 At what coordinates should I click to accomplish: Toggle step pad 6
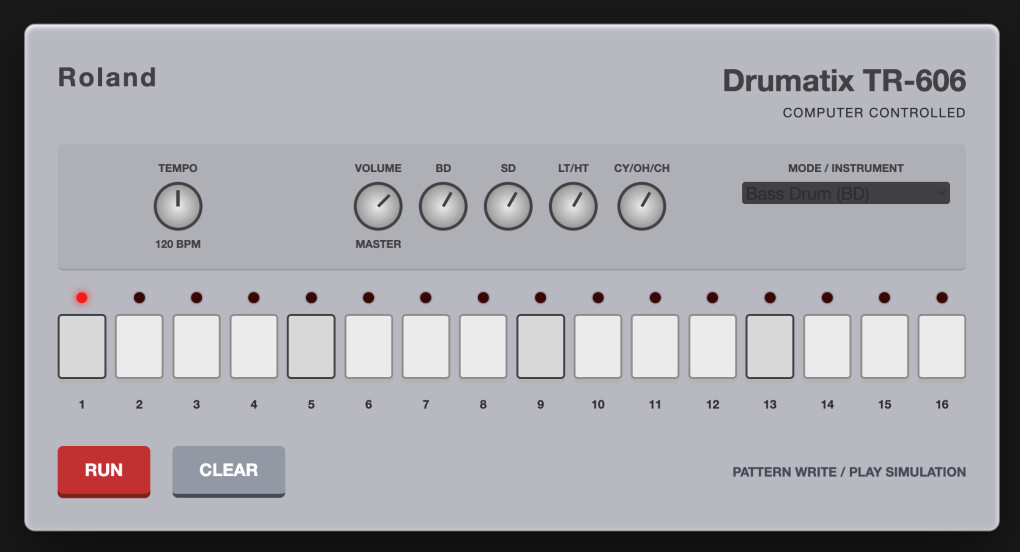369,347
